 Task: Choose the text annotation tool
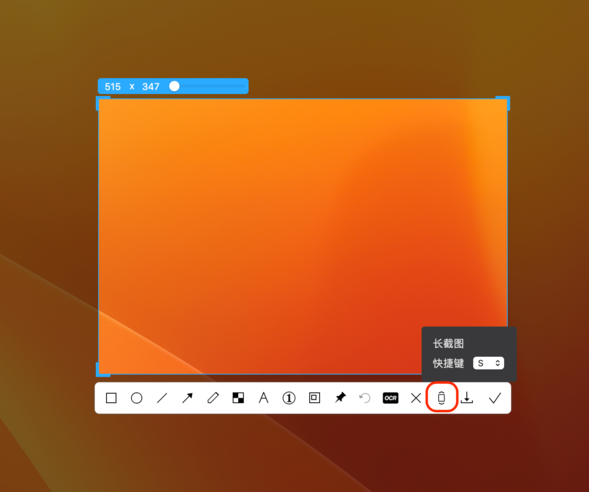pyautogui.click(x=264, y=398)
